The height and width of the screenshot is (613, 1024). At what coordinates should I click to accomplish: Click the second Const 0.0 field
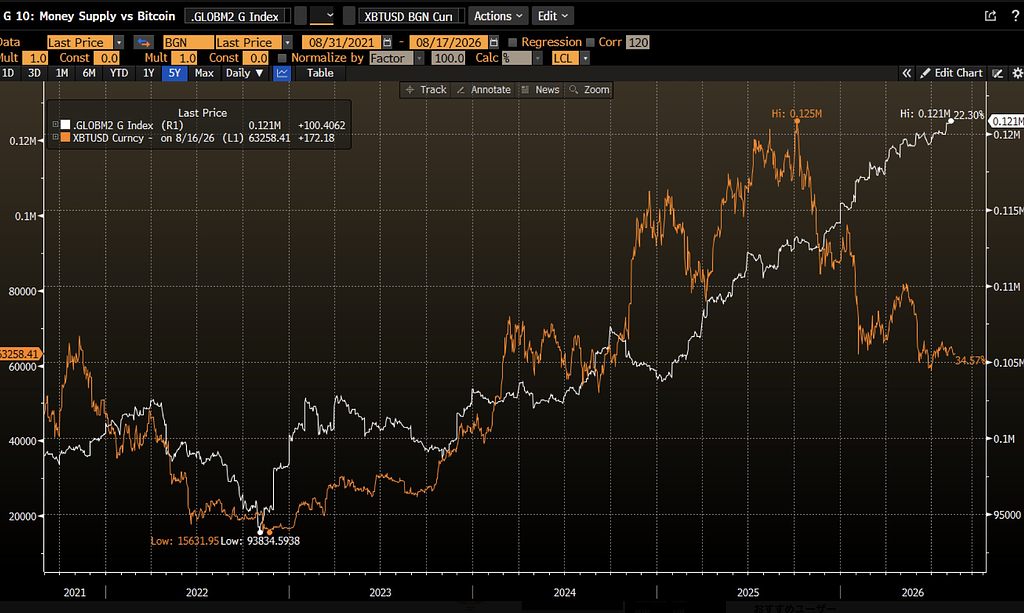click(x=255, y=58)
